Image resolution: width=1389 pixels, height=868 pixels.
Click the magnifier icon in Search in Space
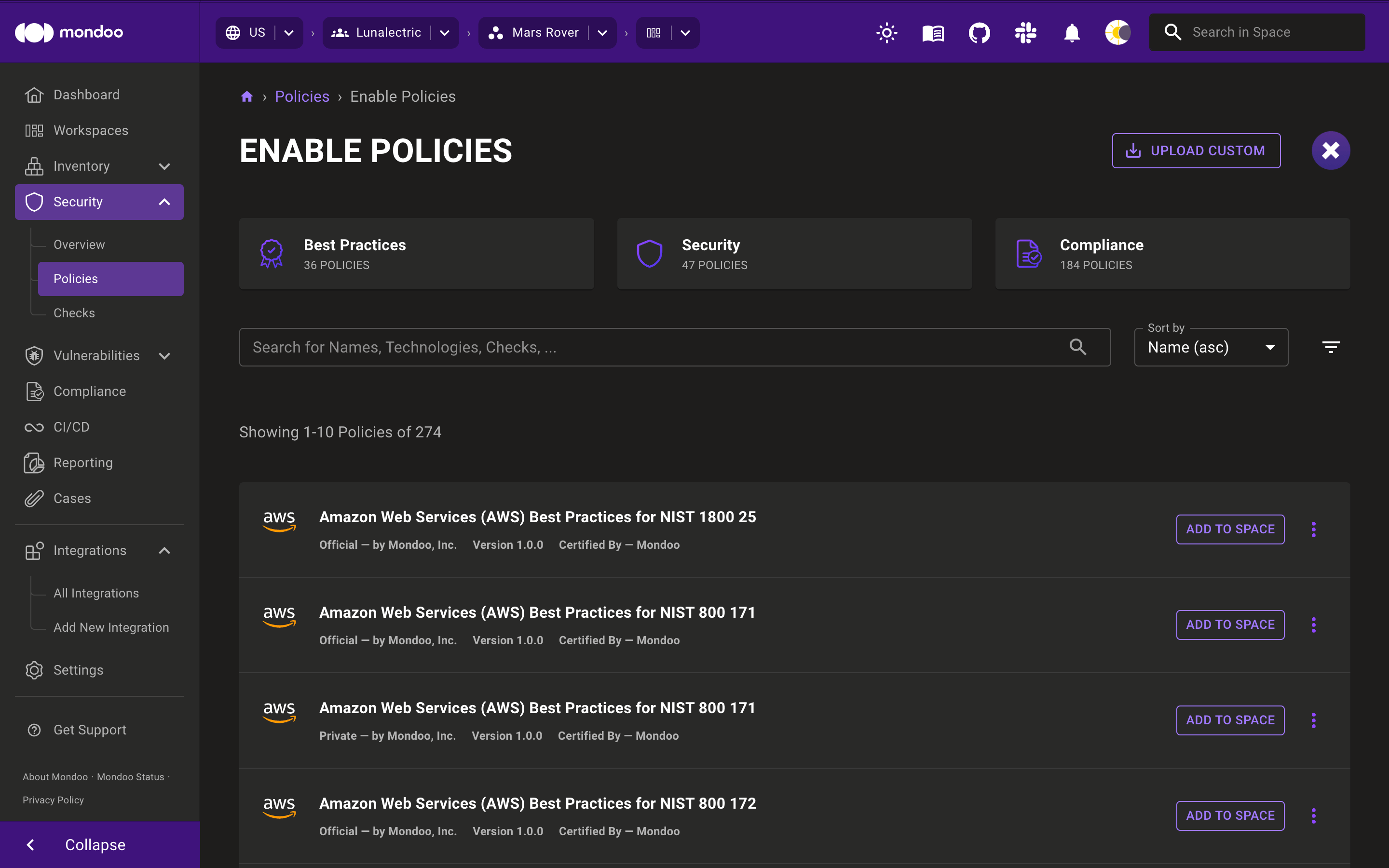(x=1172, y=32)
